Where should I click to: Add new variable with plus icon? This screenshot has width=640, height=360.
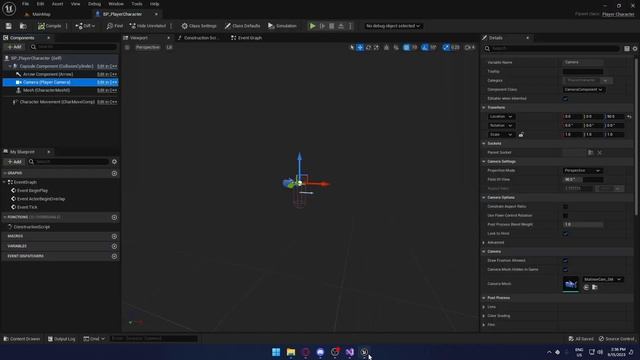(x=114, y=246)
